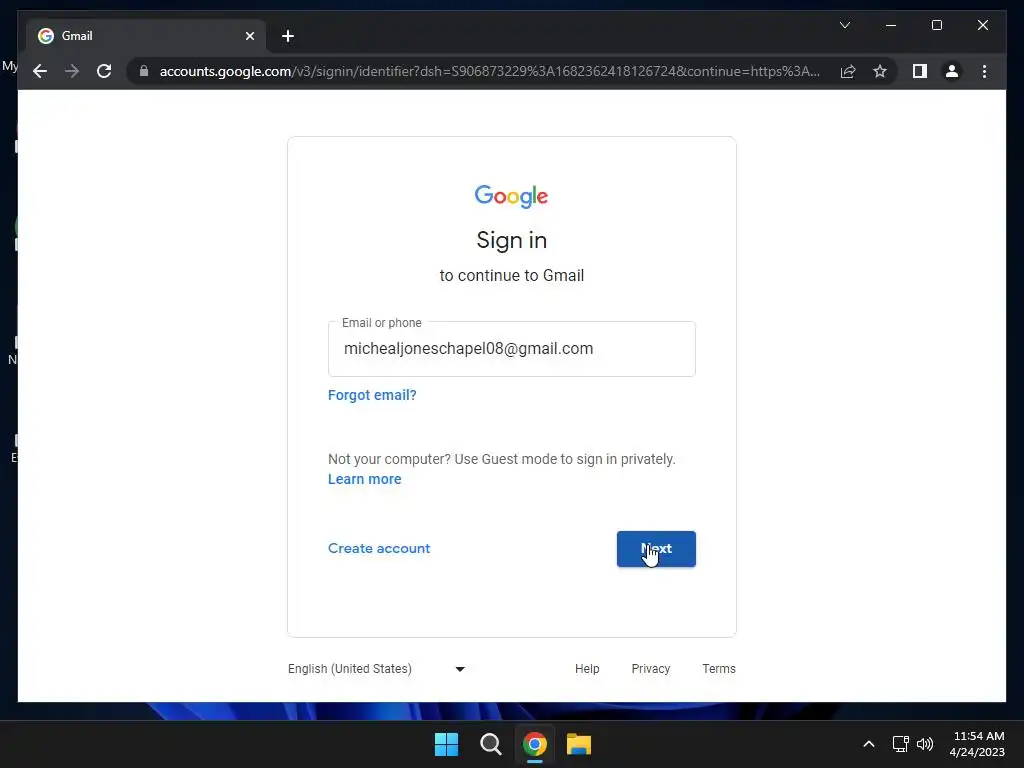Click the Google logo
Screen dimensions: 1024x768
coord(511,196)
